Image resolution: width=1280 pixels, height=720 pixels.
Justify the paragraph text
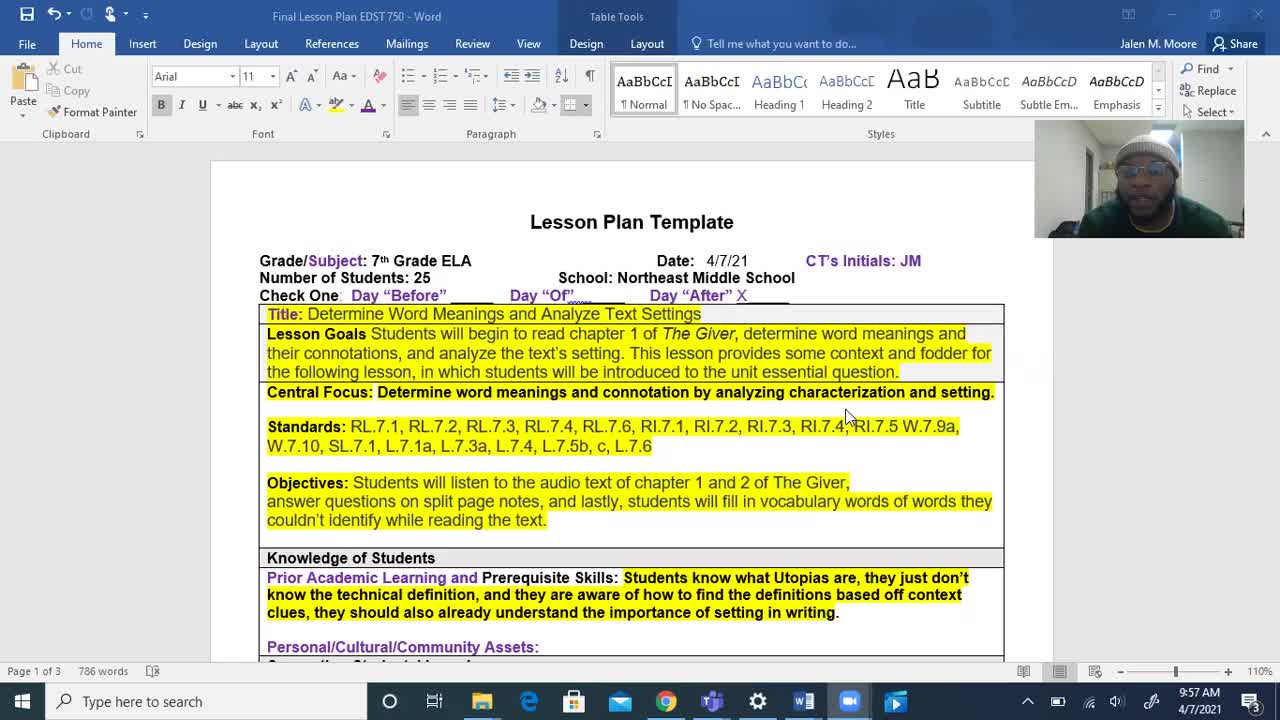click(470, 105)
